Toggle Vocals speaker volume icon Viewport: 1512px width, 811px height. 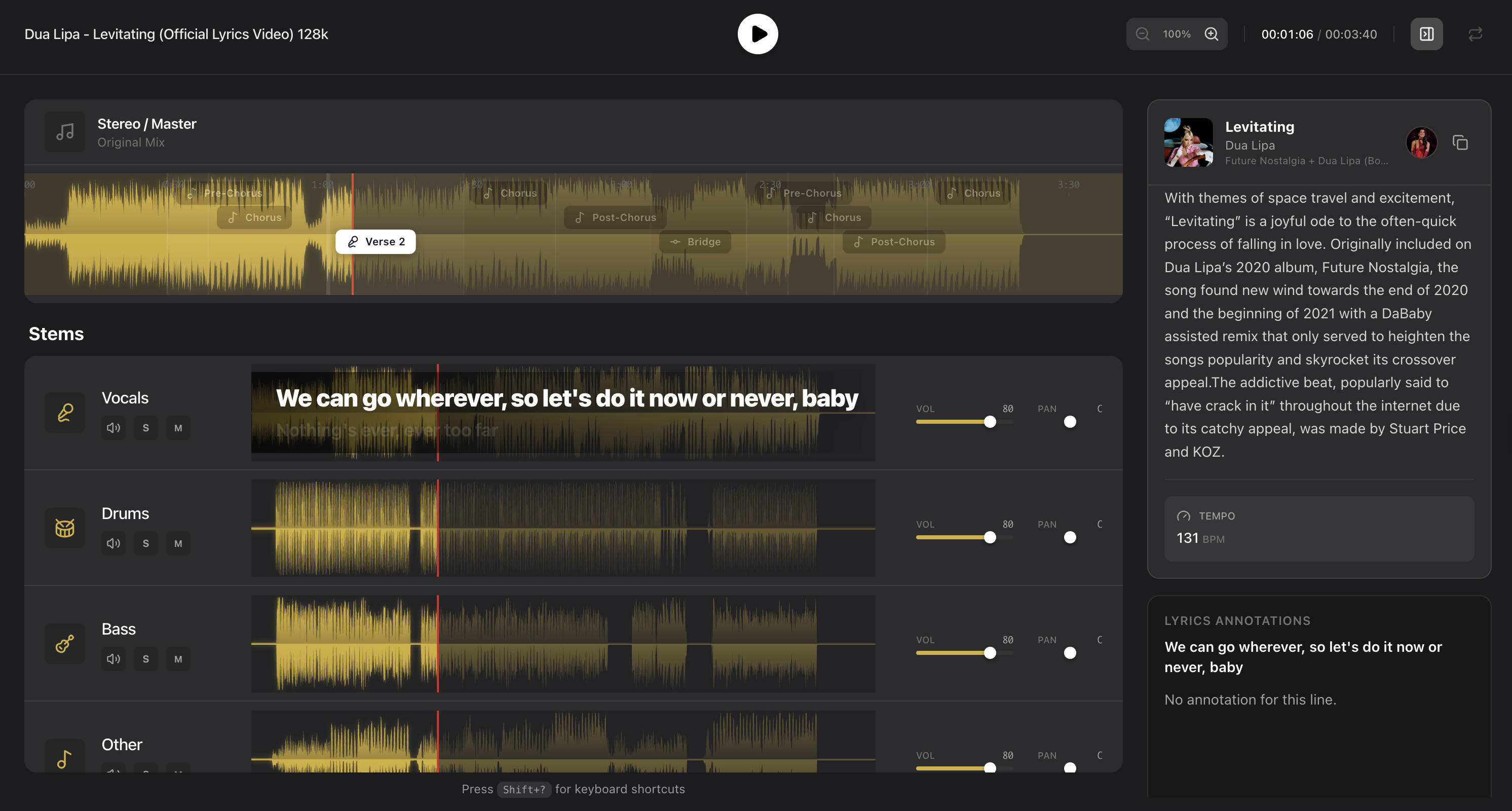(114, 428)
